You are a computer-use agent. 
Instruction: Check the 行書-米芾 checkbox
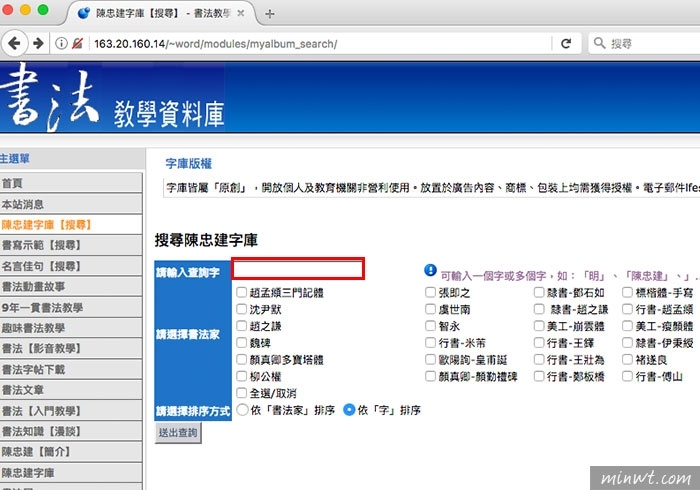point(430,343)
